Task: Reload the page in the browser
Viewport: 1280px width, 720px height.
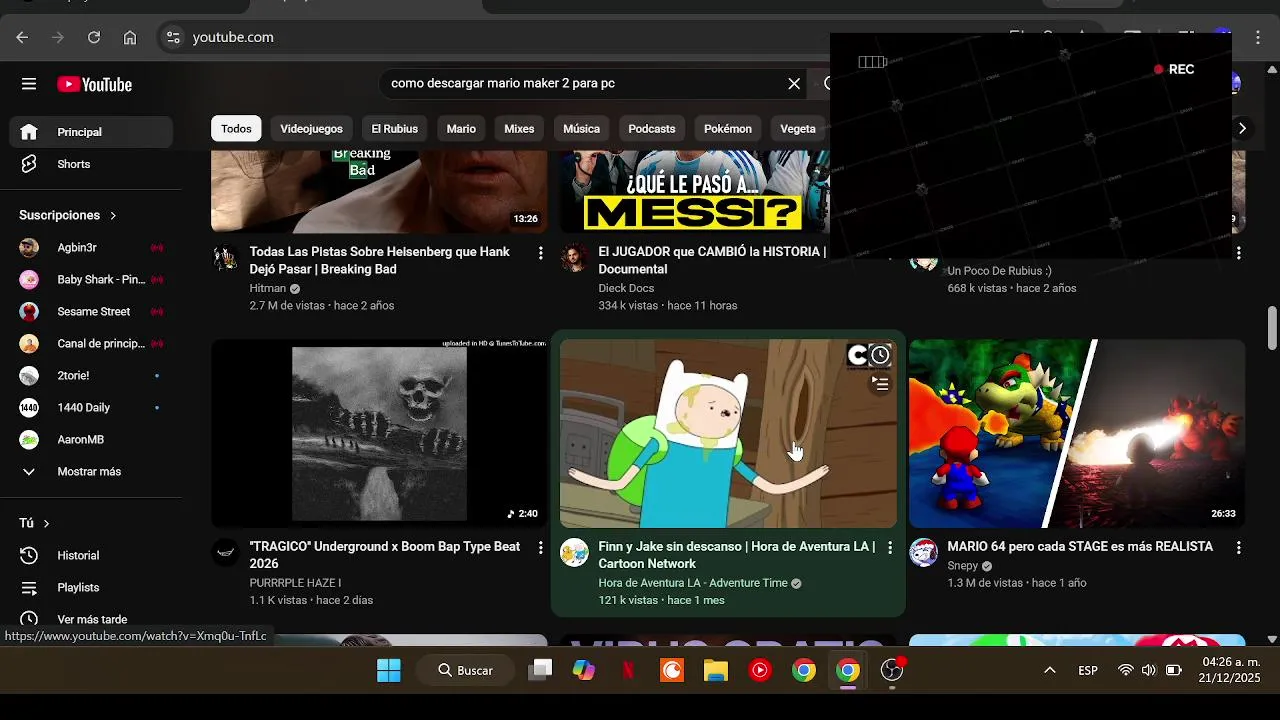Action: point(94,37)
